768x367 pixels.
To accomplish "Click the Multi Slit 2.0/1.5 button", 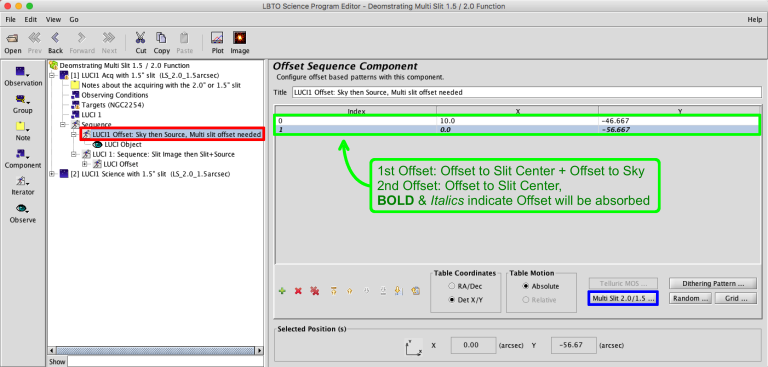I will (x=623, y=298).
